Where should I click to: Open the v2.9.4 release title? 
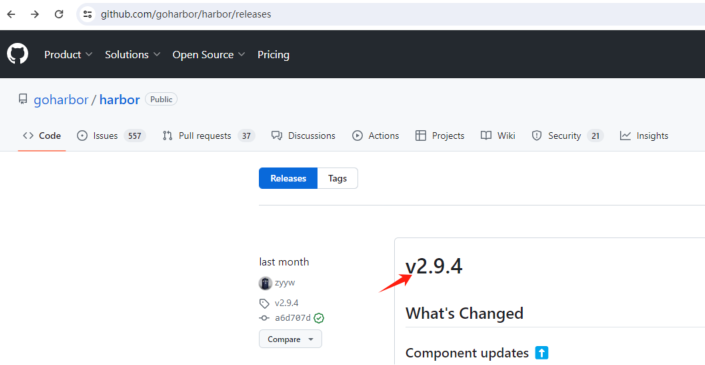434,267
